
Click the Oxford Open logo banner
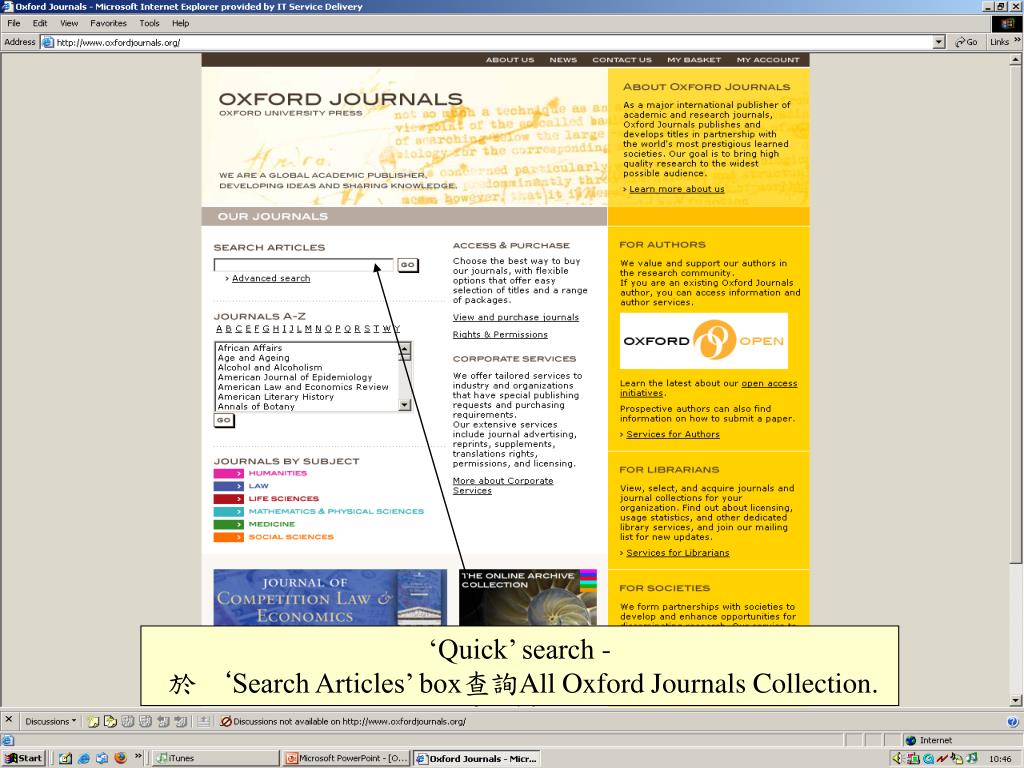pos(703,340)
